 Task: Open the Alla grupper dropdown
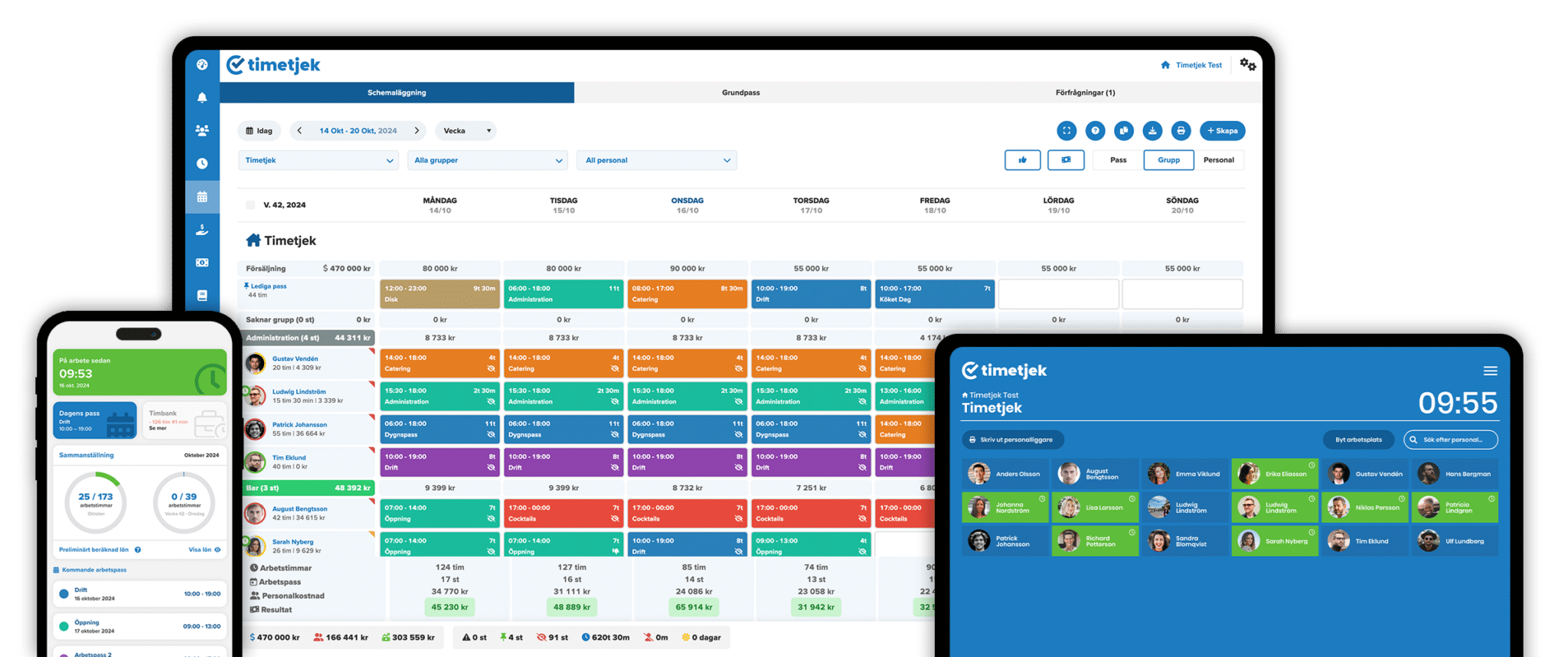(x=488, y=161)
